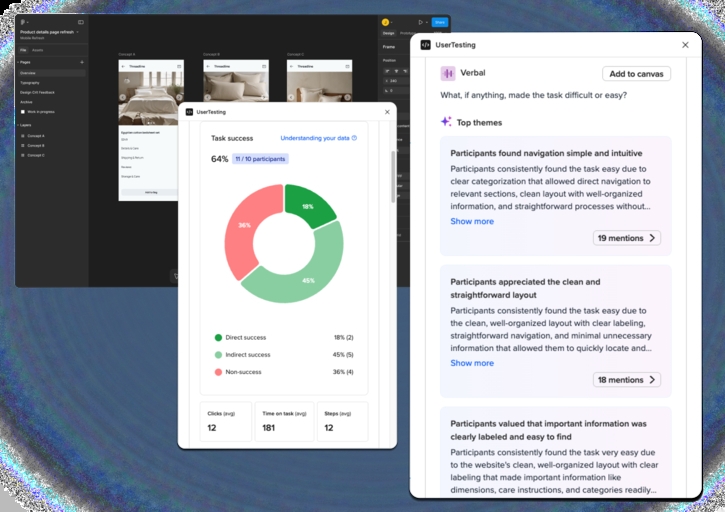Viewport: 725px width, 512px height.
Task: Close the Verbal UserTesting panel
Action: click(x=685, y=45)
